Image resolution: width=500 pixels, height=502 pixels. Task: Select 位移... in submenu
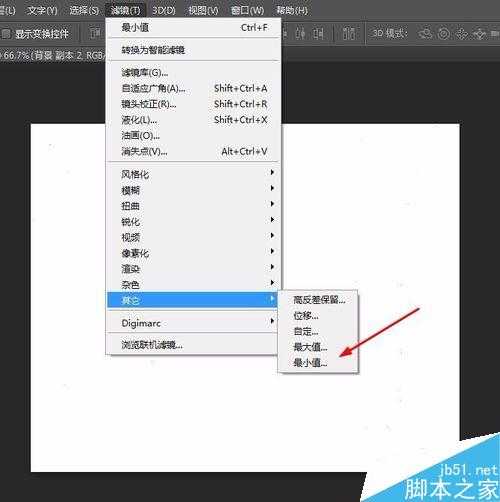318,315
